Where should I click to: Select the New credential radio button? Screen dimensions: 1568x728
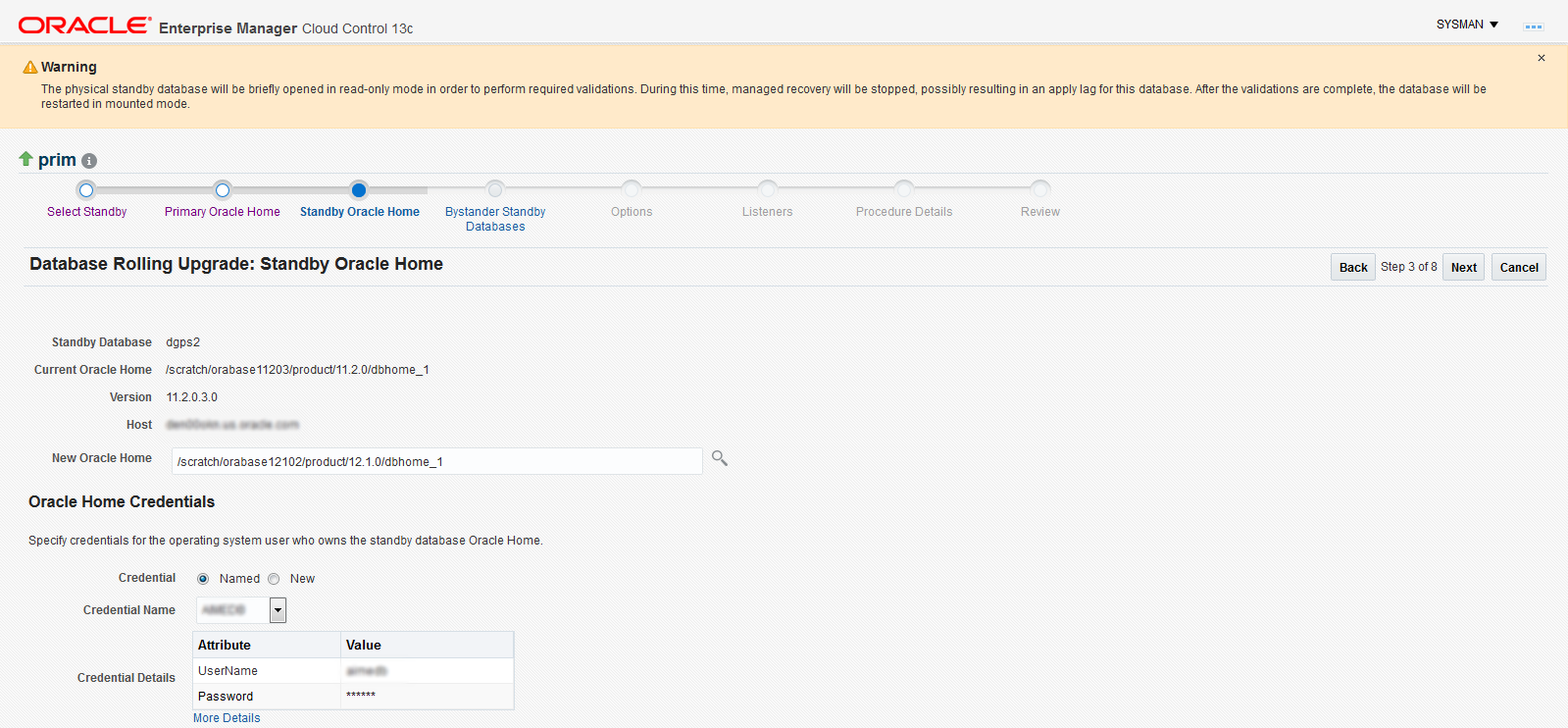(274, 579)
